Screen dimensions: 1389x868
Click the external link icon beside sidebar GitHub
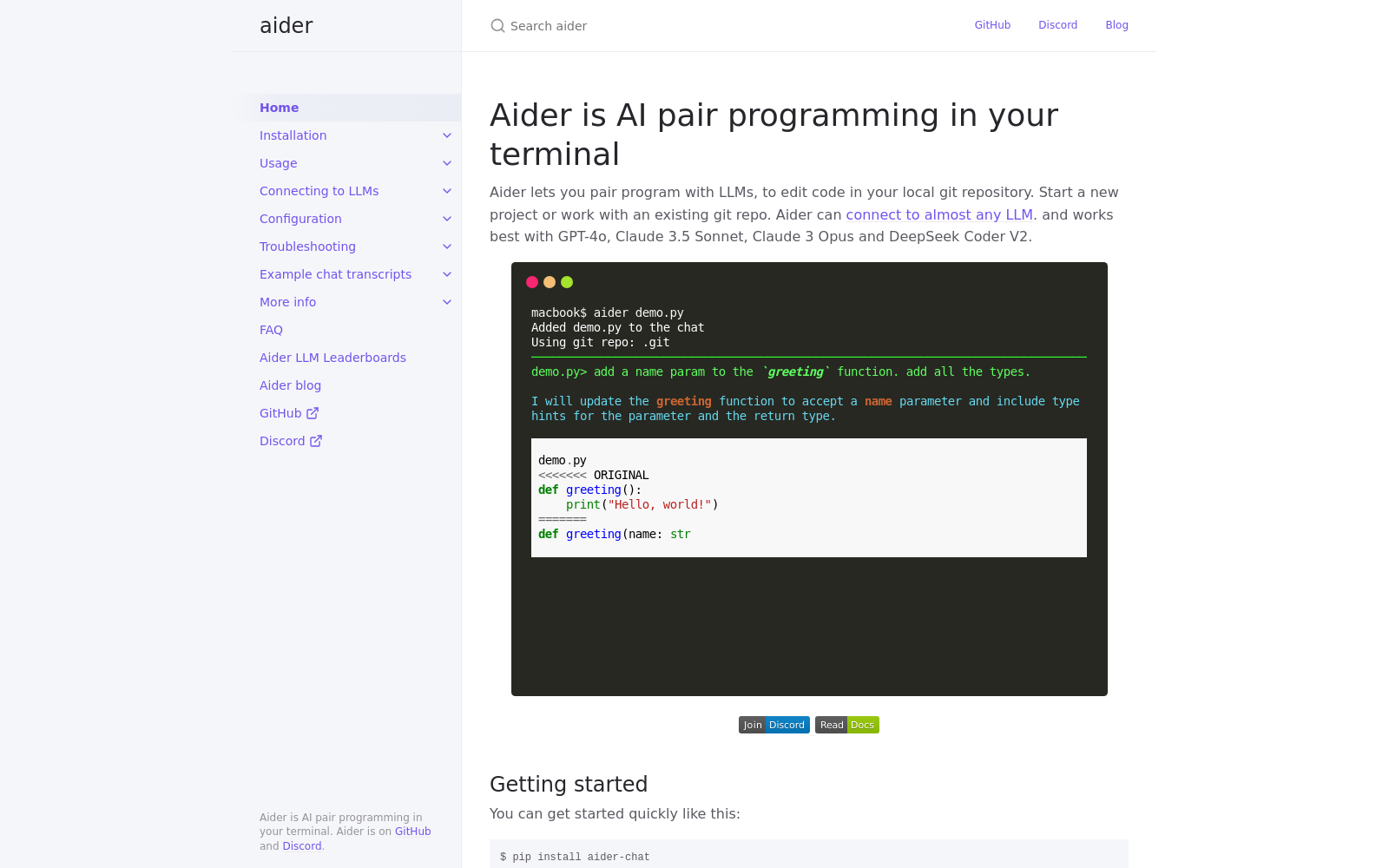point(313,413)
